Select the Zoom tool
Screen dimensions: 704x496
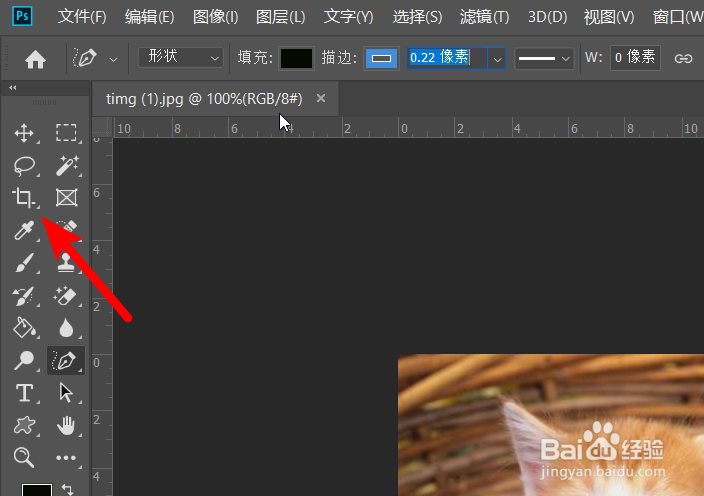click(x=24, y=458)
